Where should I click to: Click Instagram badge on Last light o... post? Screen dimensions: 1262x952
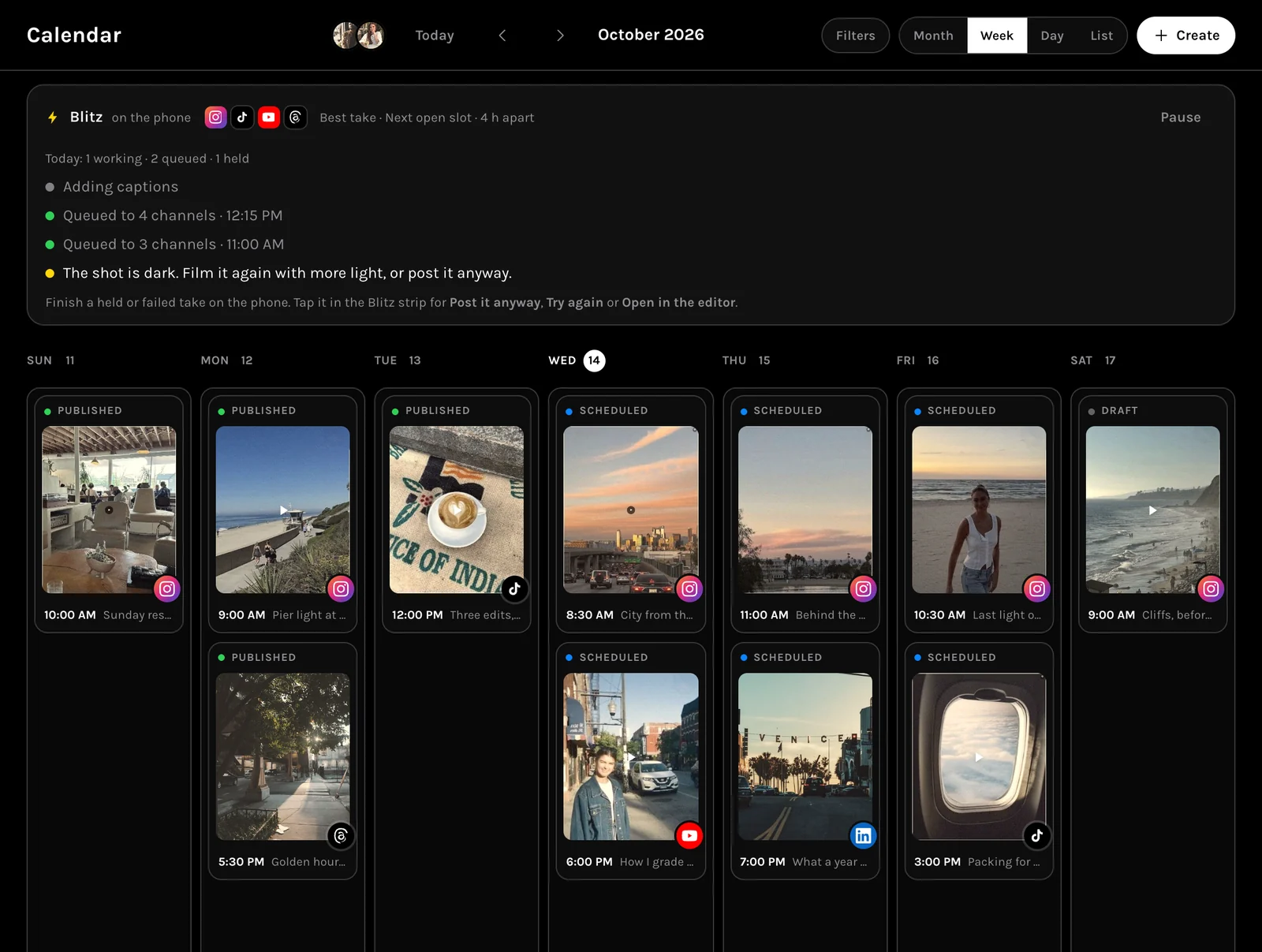[x=1036, y=588]
